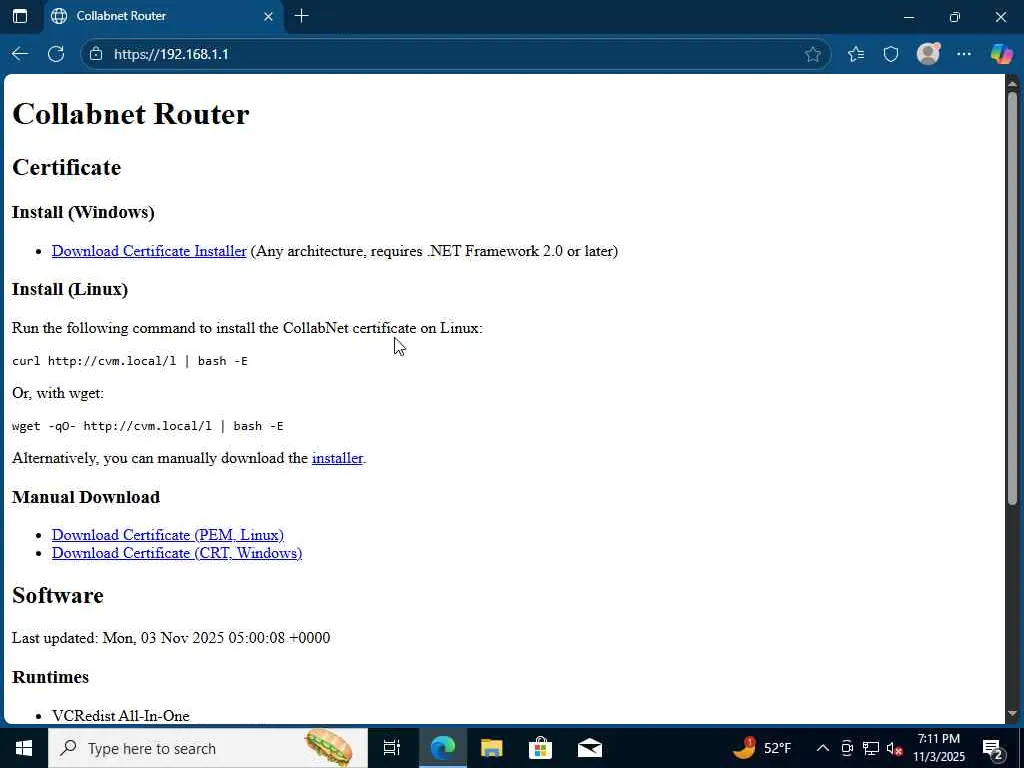
Task: Open Microsoft Edge from the taskbar
Action: click(x=442, y=748)
